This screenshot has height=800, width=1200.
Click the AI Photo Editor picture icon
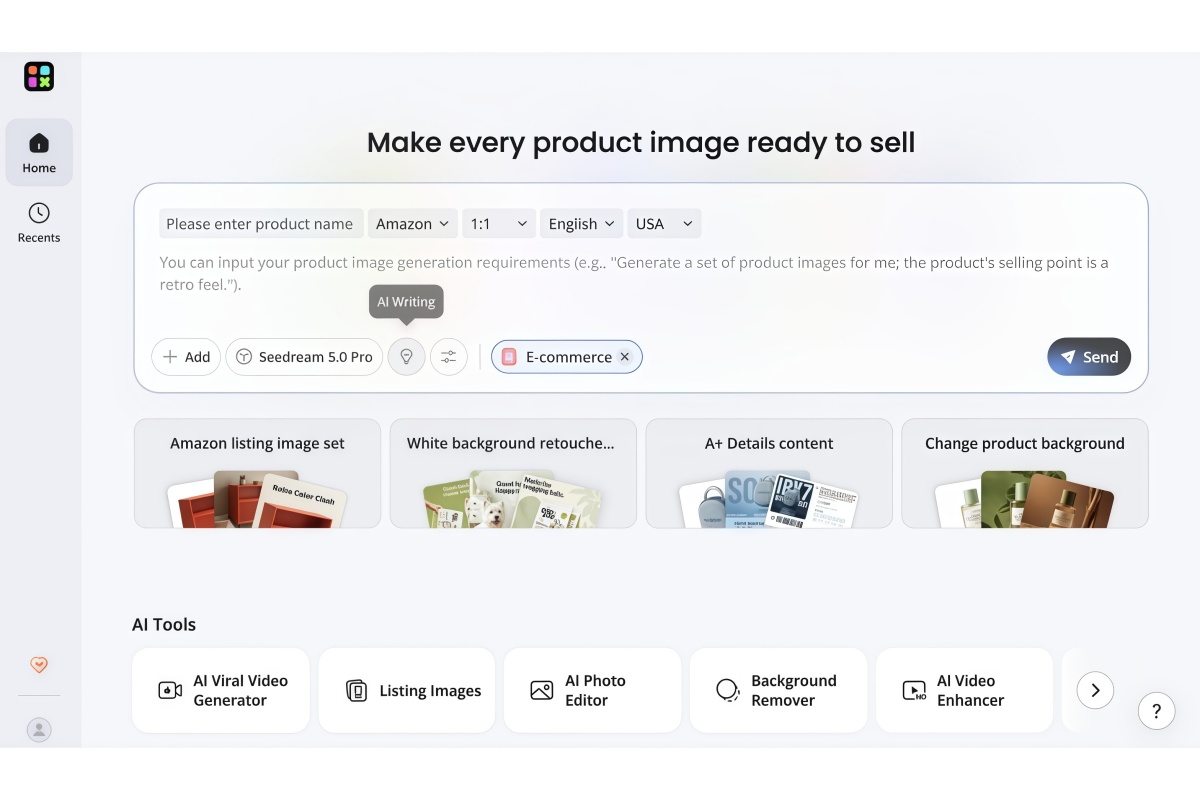[x=542, y=690]
